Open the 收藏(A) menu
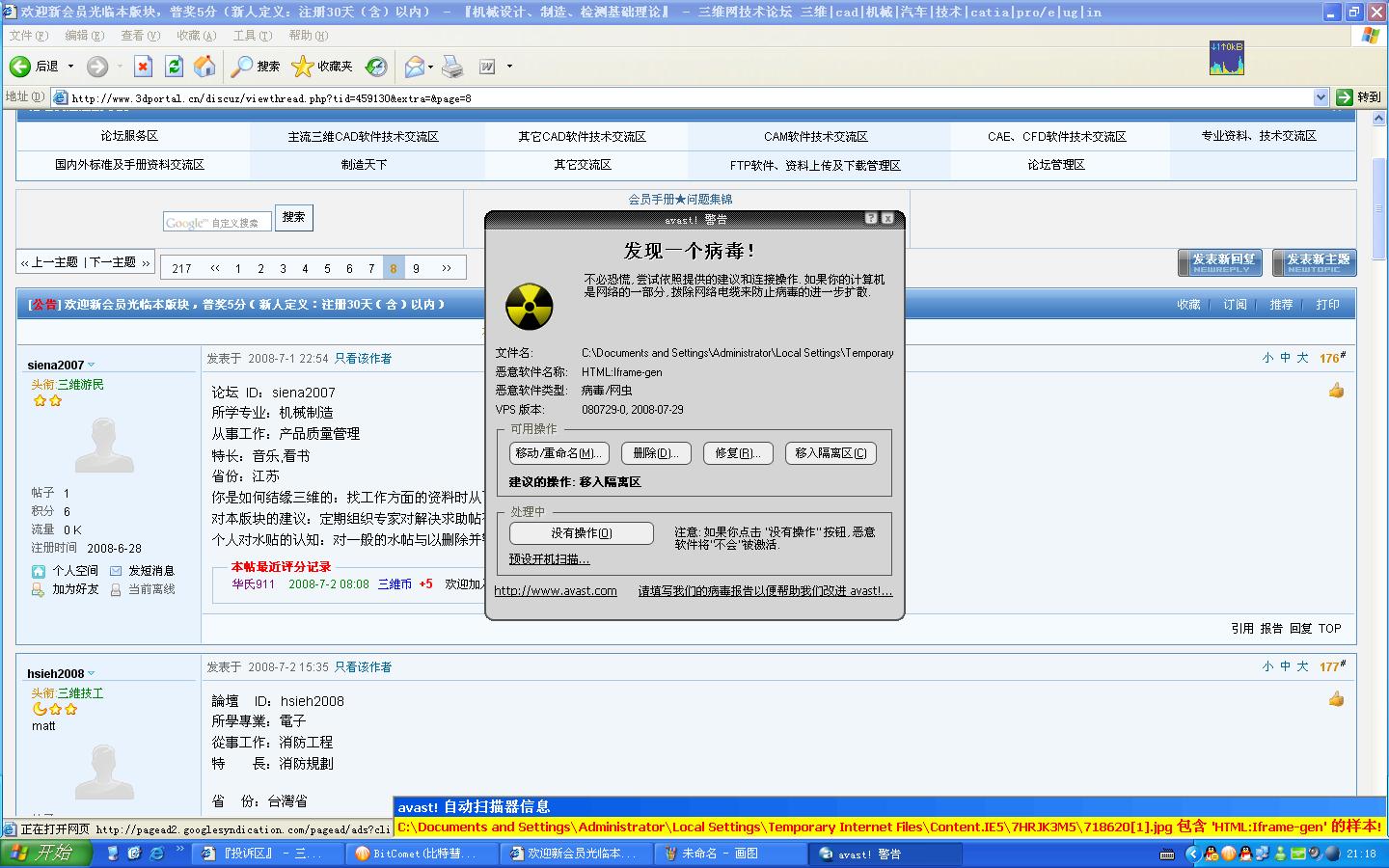The width and height of the screenshot is (1389, 868). (x=196, y=36)
